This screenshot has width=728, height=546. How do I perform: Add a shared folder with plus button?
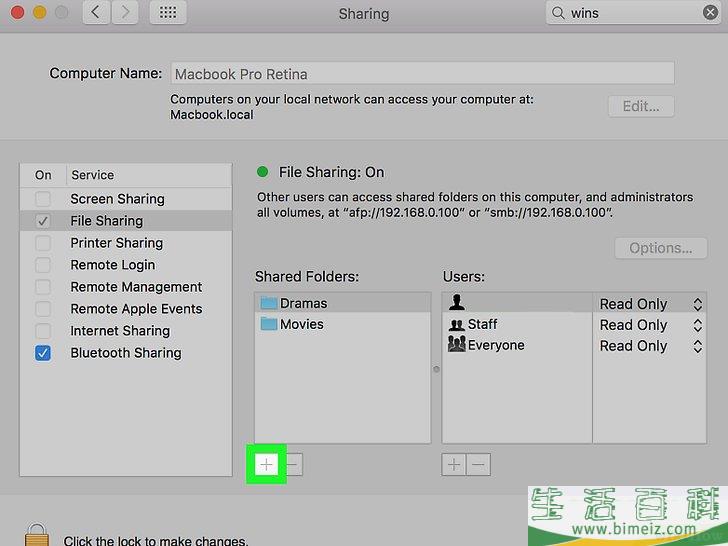click(x=266, y=464)
